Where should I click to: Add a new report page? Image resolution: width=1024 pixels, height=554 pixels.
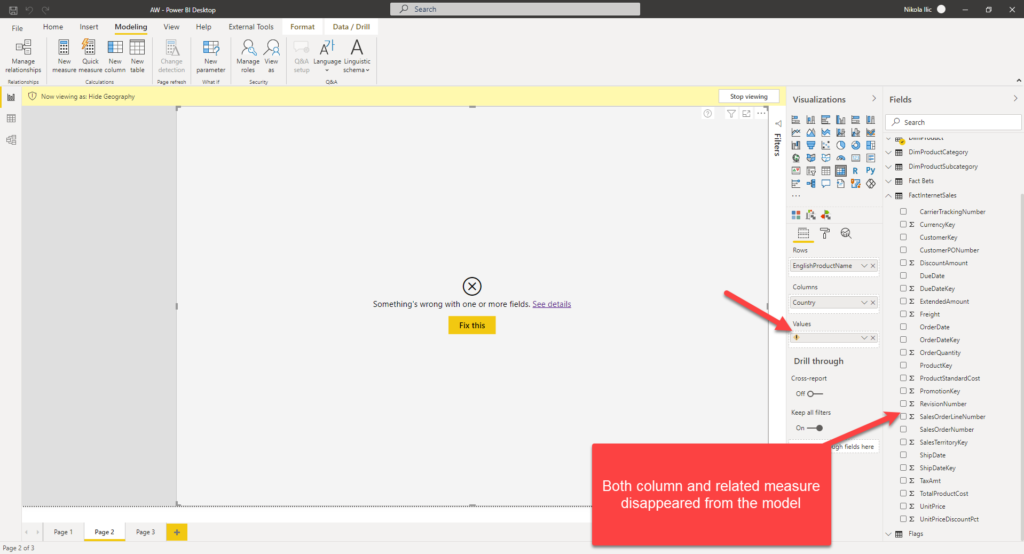point(176,532)
